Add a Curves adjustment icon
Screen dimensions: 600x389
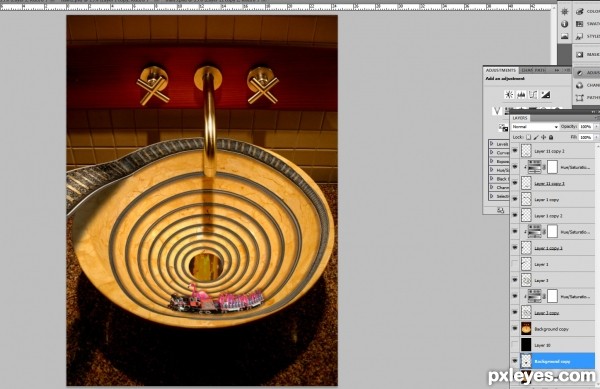(533, 94)
